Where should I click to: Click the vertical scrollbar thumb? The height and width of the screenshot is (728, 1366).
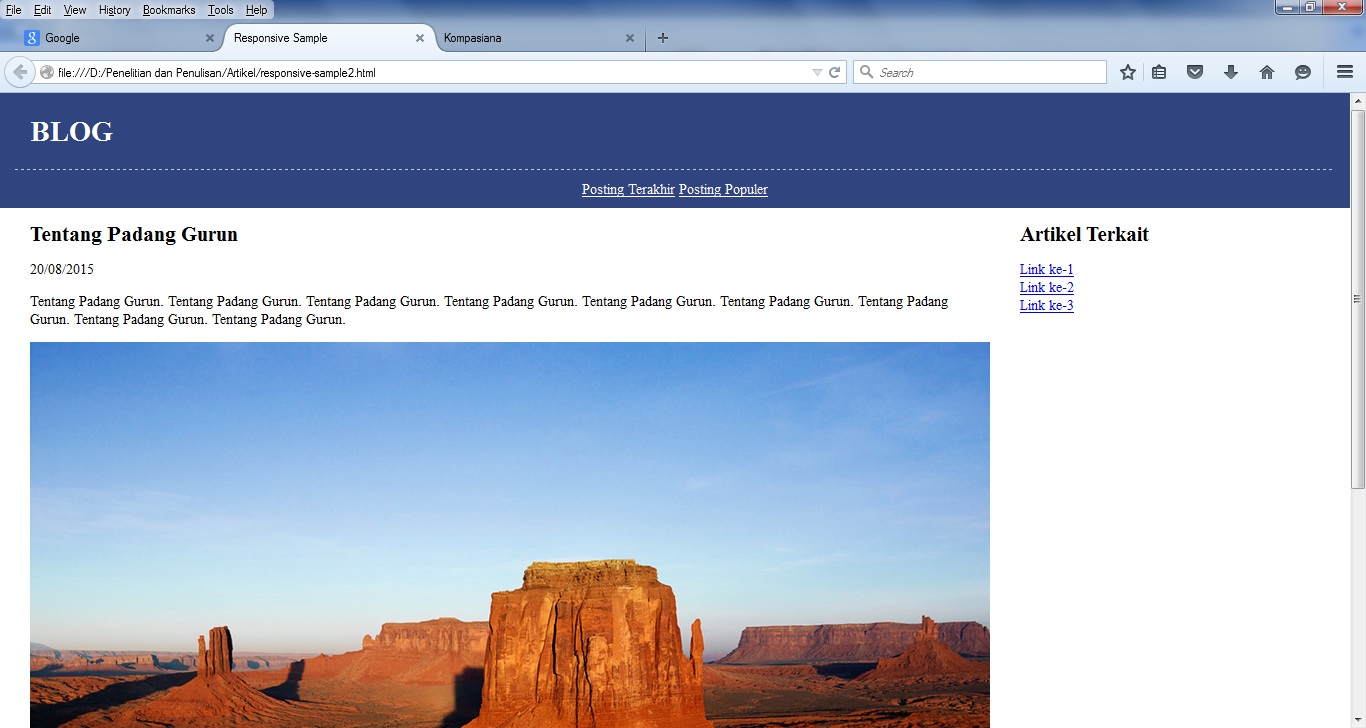pyautogui.click(x=1358, y=298)
